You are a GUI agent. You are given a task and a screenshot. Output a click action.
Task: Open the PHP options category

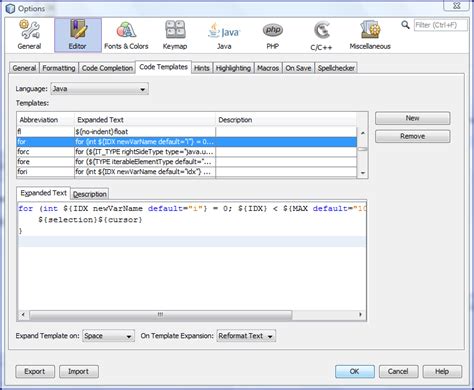(273, 35)
